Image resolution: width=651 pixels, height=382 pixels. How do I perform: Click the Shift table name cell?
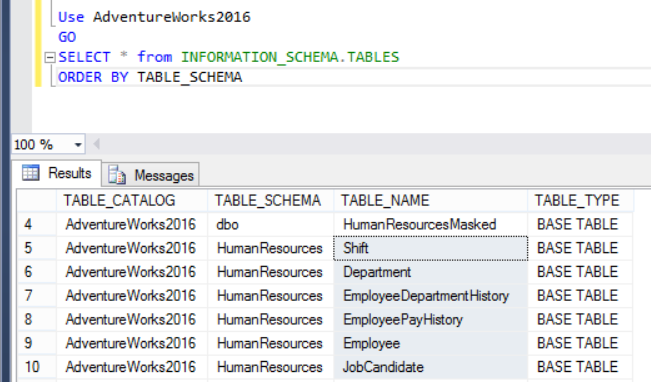click(x=431, y=248)
